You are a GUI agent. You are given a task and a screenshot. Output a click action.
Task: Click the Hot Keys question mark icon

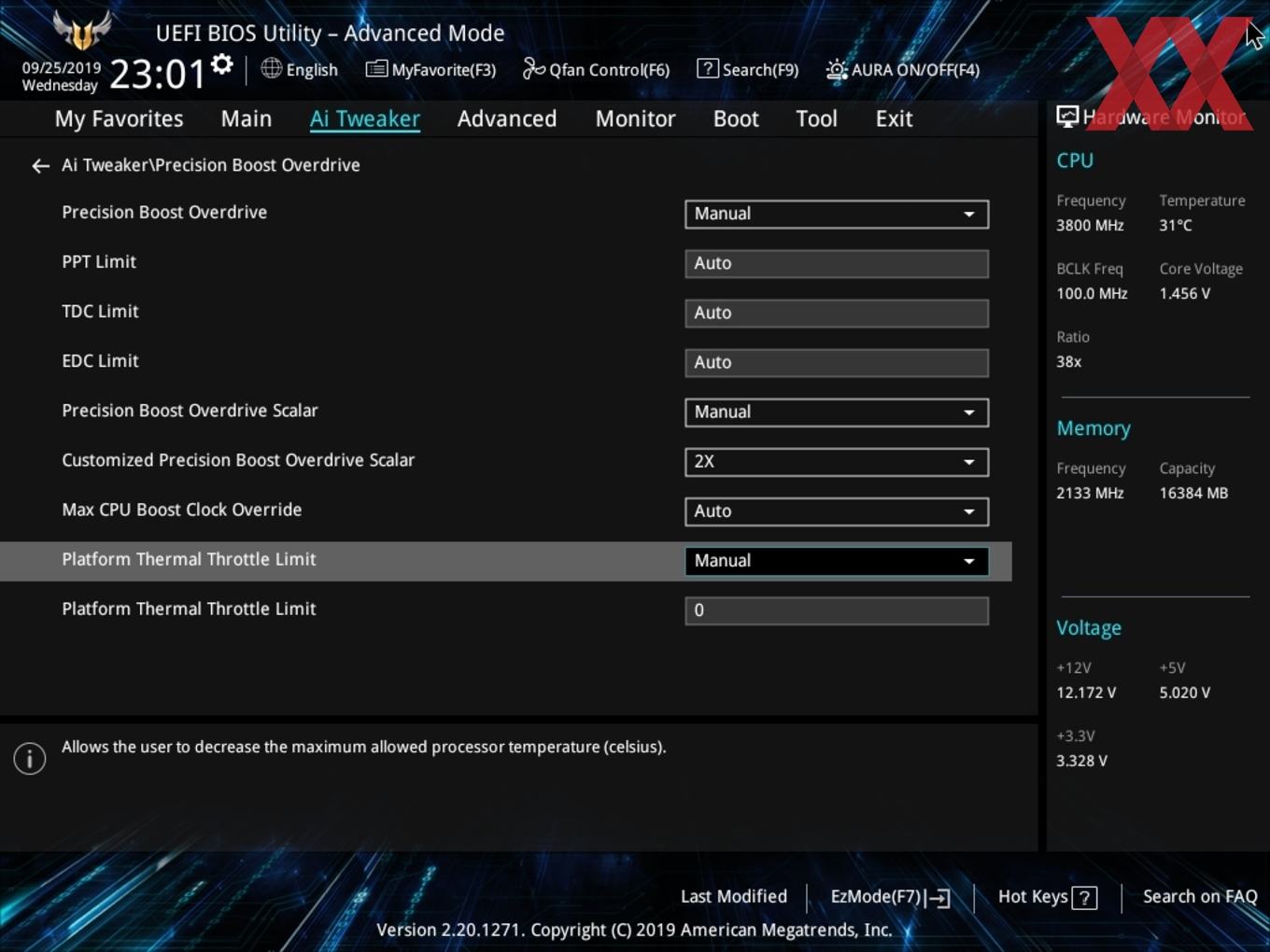1084,898
